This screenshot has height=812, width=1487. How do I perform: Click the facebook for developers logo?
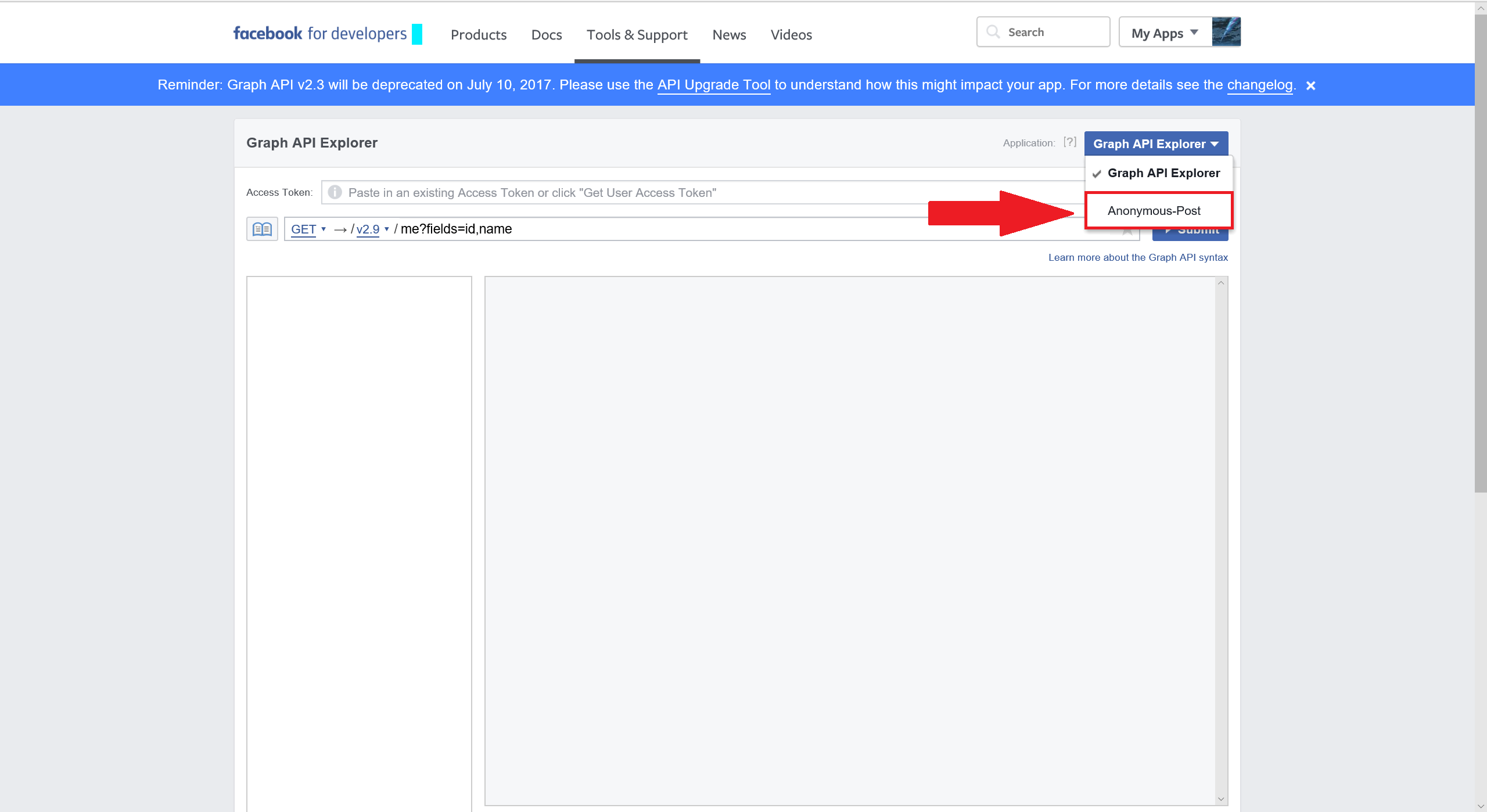click(319, 34)
